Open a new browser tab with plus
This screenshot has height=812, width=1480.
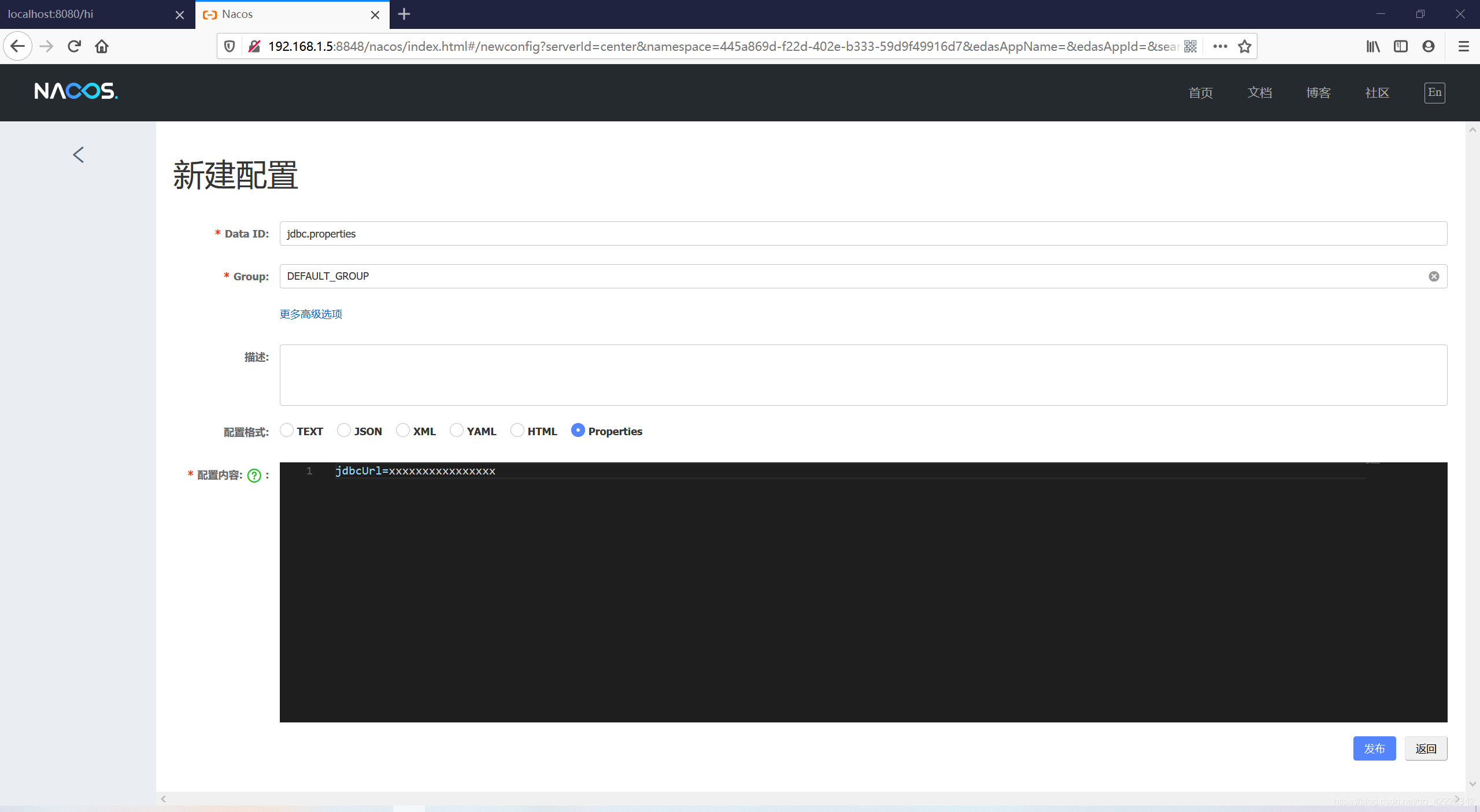tap(404, 14)
